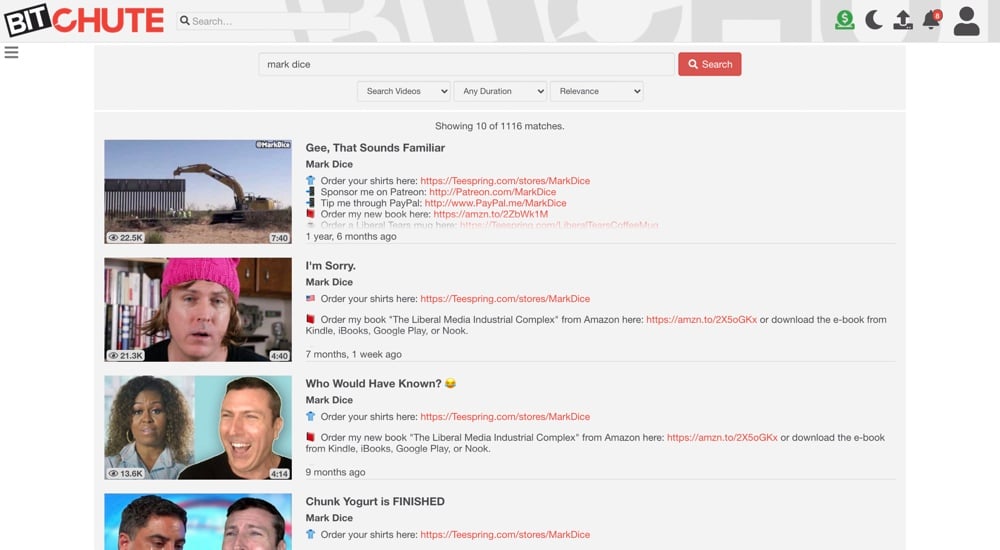Expand the Relevance sort dropdown
1000x550 pixels.
pos(596,91)
